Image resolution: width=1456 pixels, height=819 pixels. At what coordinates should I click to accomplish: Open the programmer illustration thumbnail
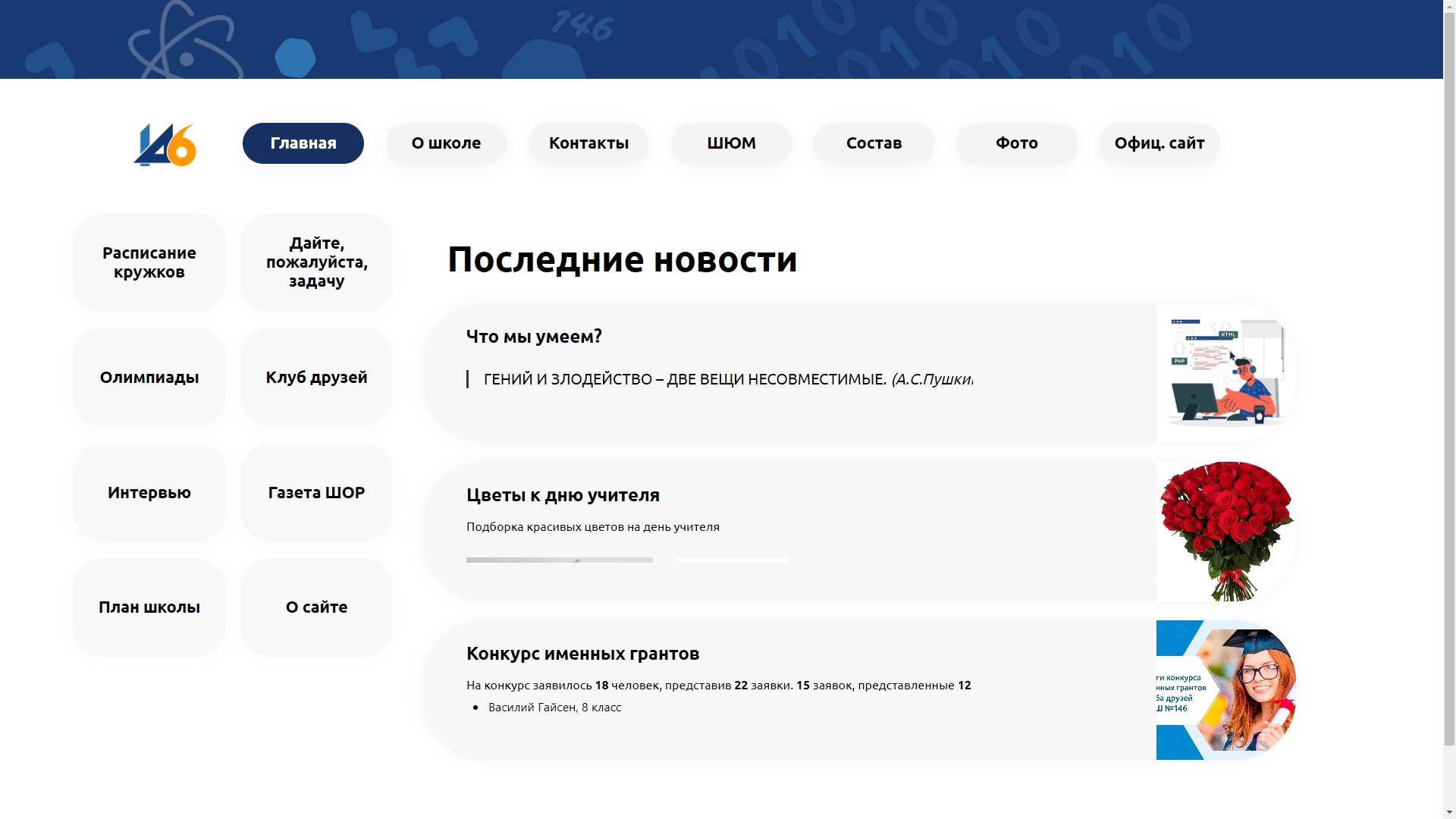point(1225,374)
